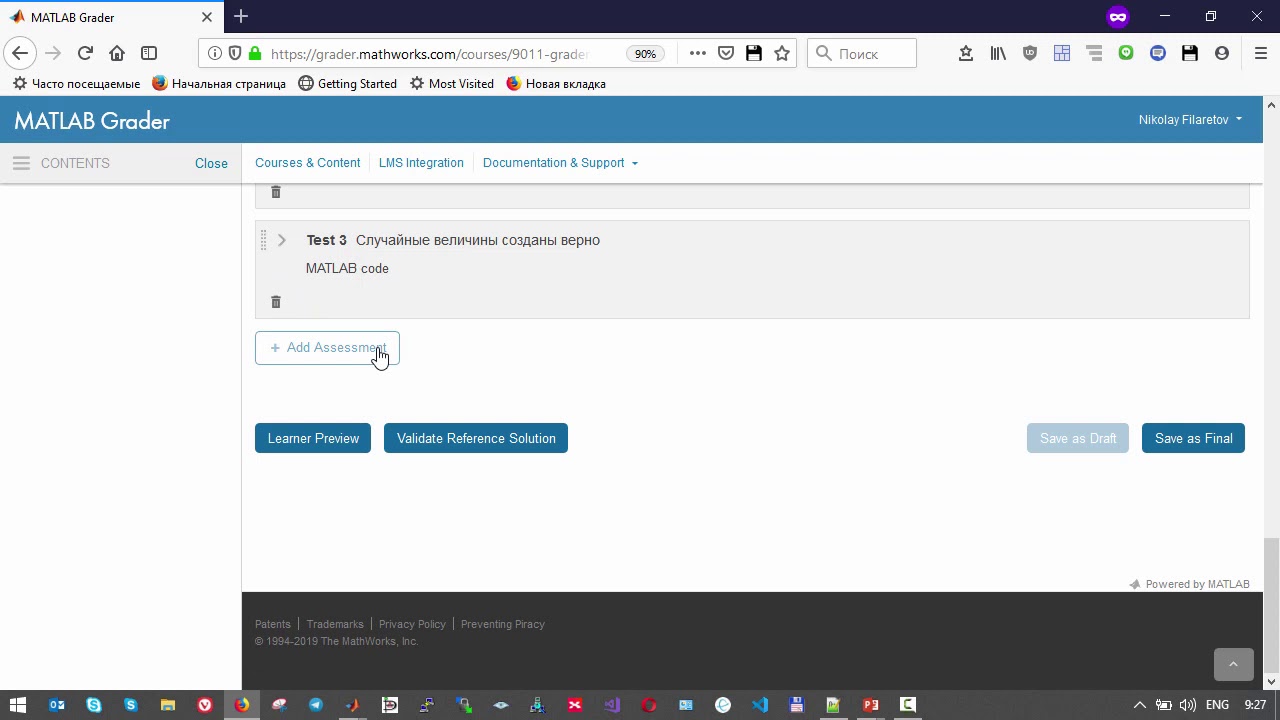The width and height of the screenshot is (1280, 720).
Task: Click the volume icon in system tray
Action: (x=1188, y=705)
